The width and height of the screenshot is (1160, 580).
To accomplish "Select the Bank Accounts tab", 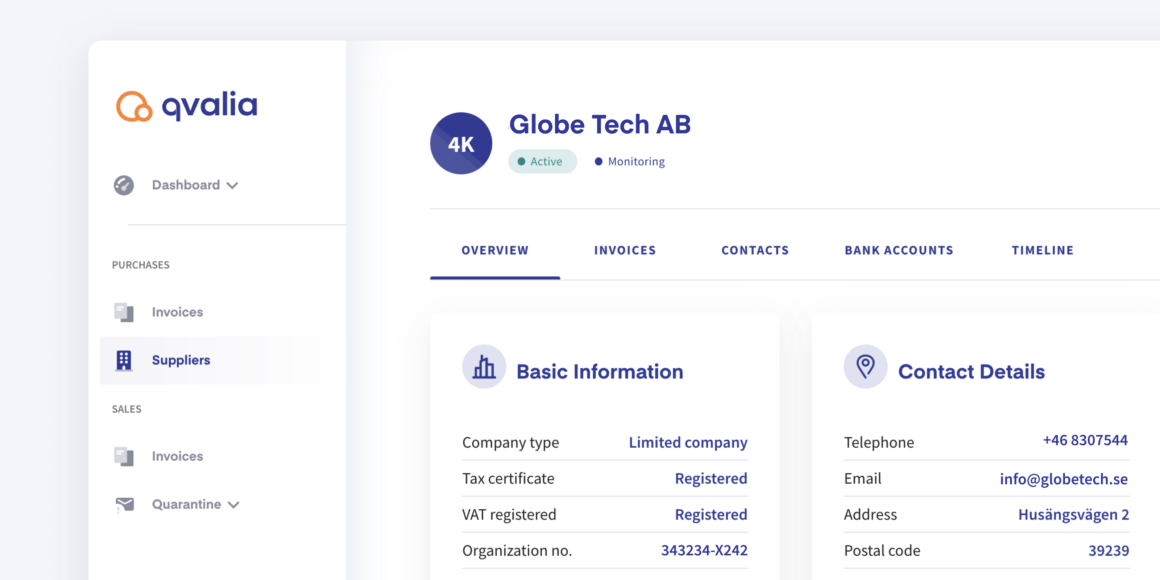I will coord(899,250).
